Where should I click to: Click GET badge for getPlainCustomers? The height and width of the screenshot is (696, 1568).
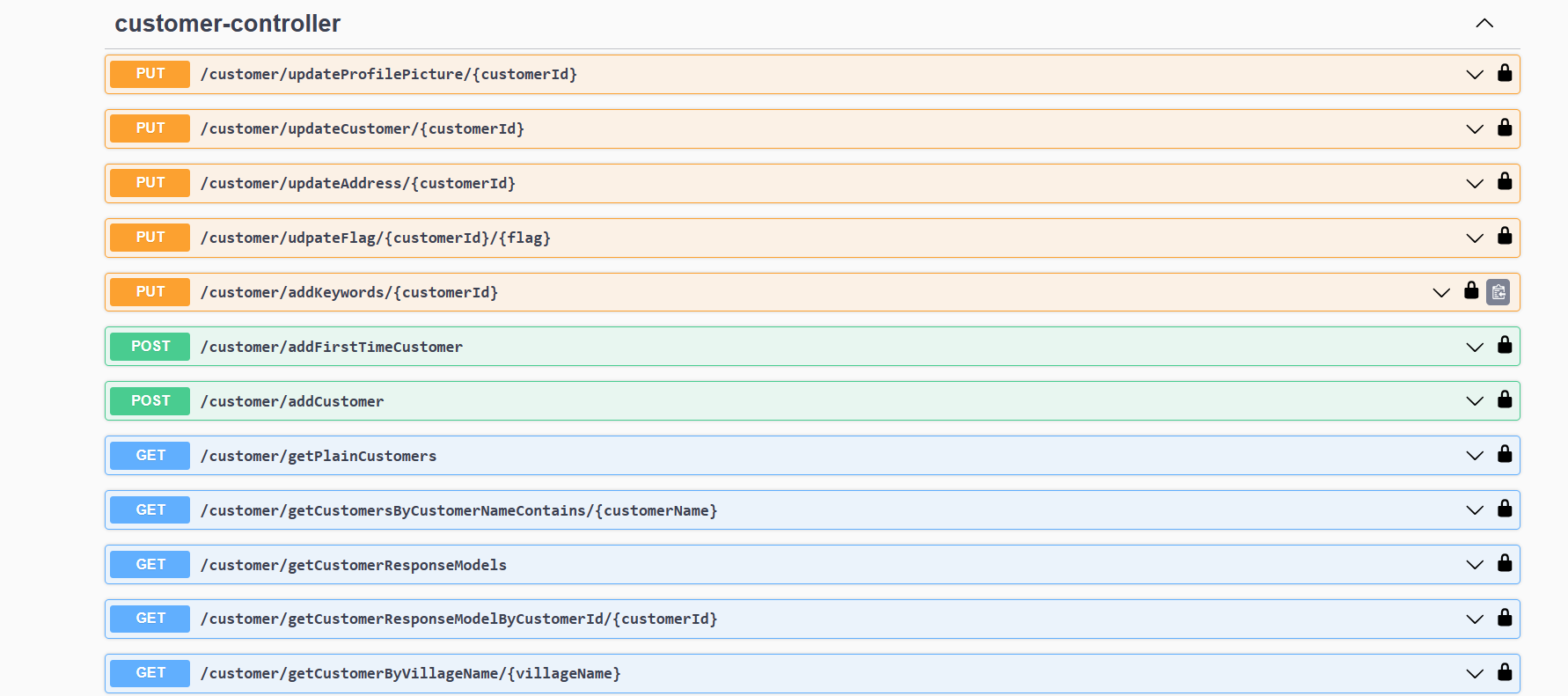click(150, 456)
